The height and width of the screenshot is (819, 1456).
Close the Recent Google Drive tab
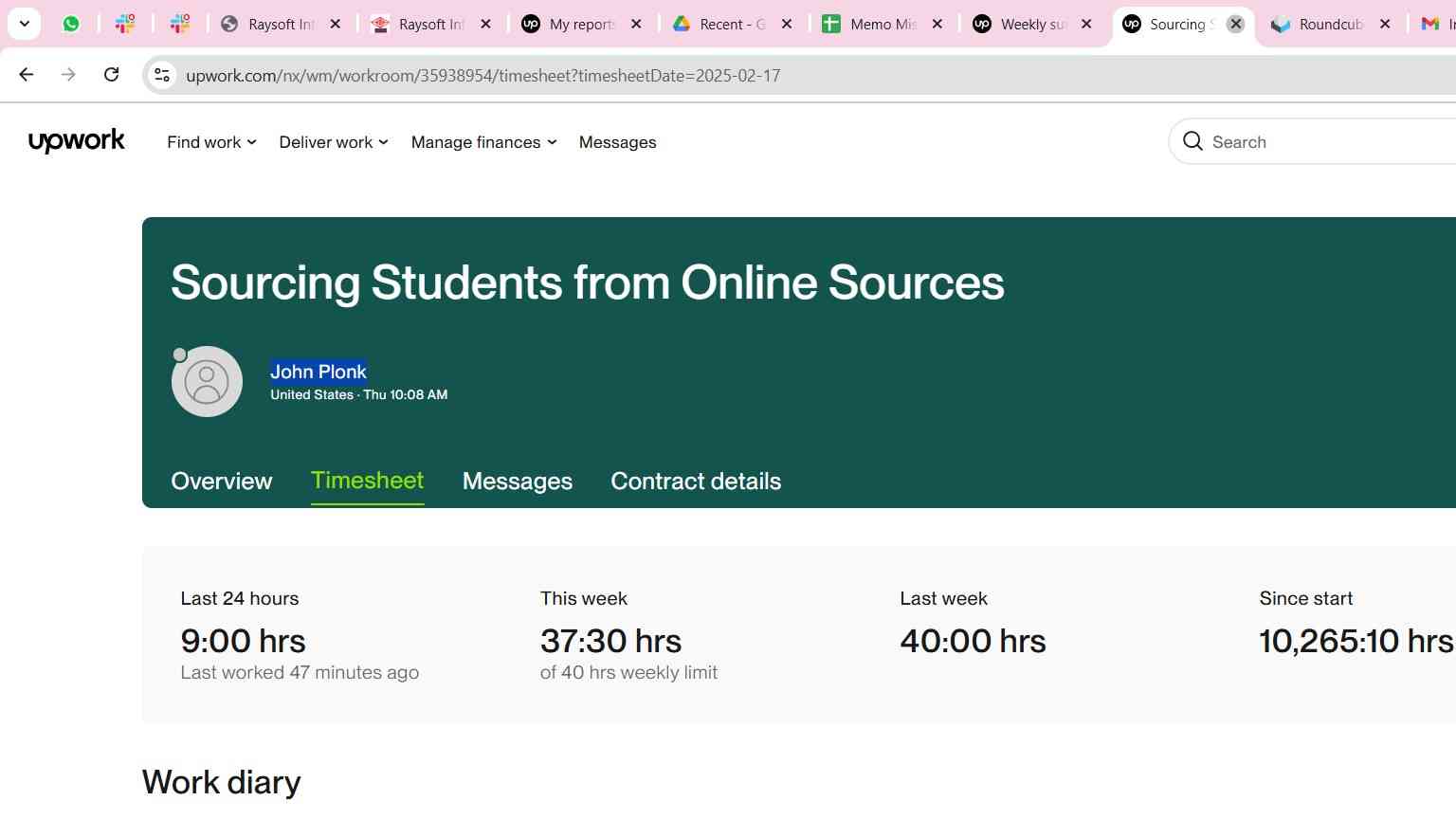[x=787, y=24]
